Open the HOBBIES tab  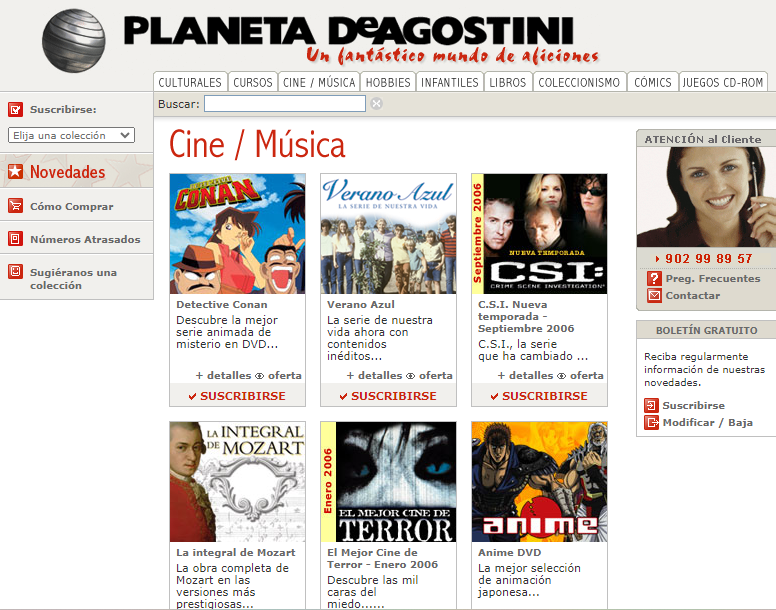pyautogui.click(x=388, y=82)
